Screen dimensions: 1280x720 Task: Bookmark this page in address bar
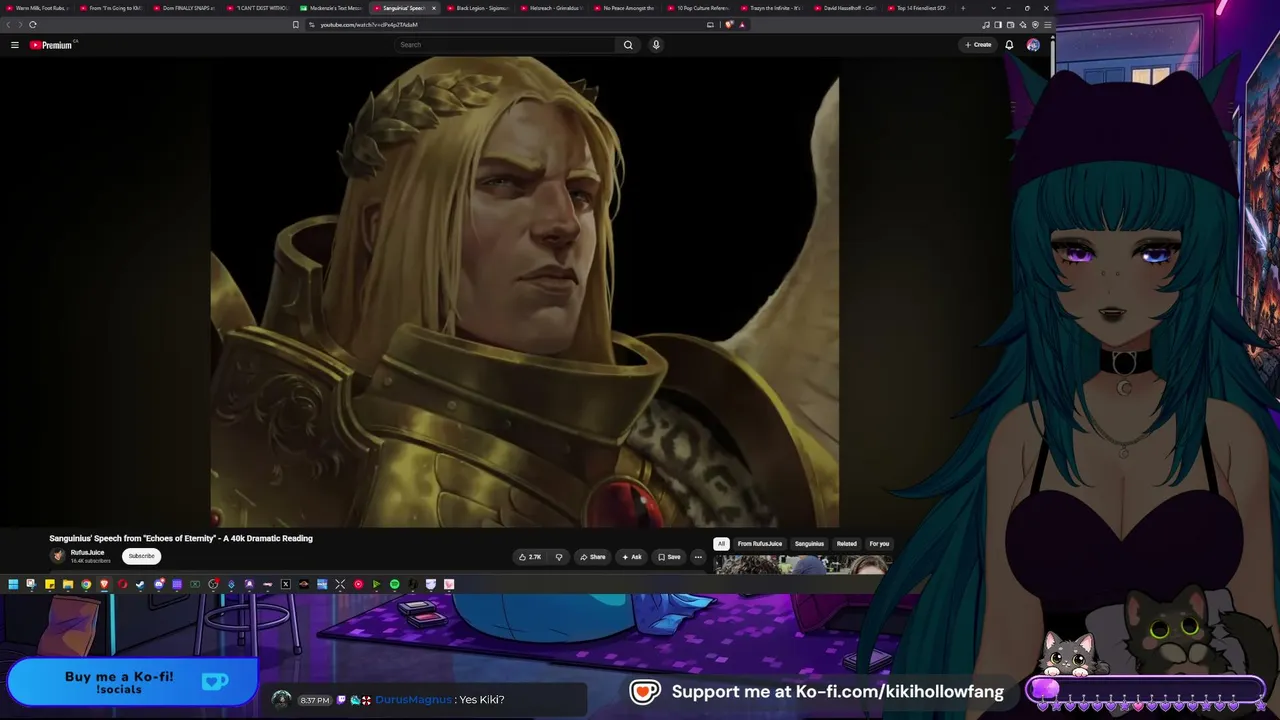click(x=296, y=24)
